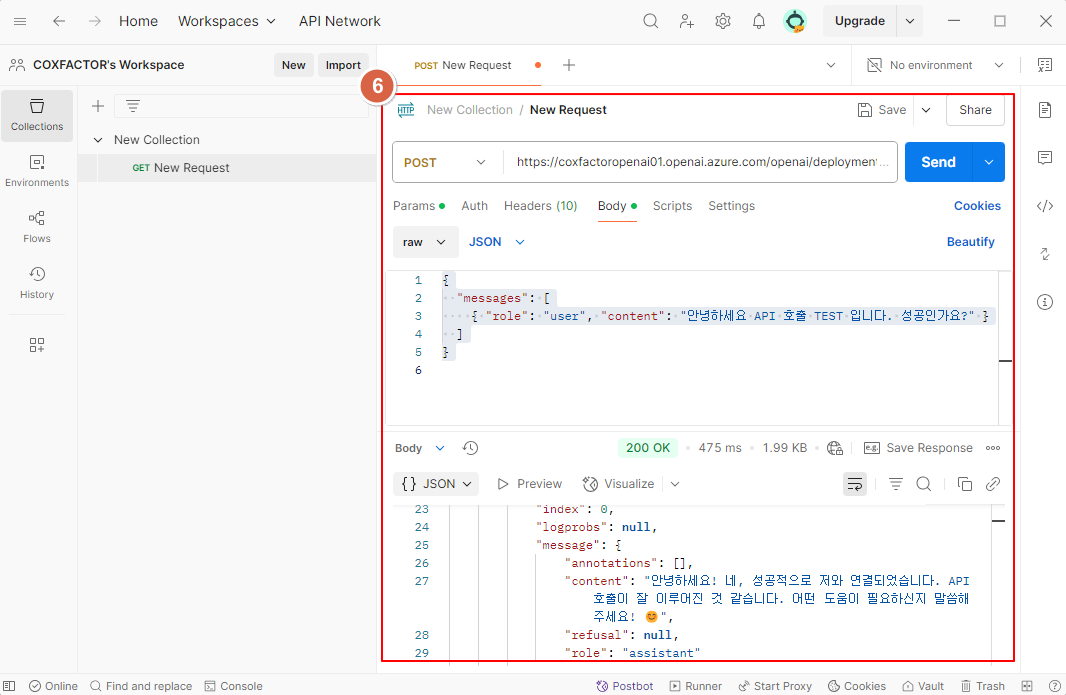The width and height of the screenshot is (1066, 695).
Task: Click the Share button
Action: (x=976, y=110)
